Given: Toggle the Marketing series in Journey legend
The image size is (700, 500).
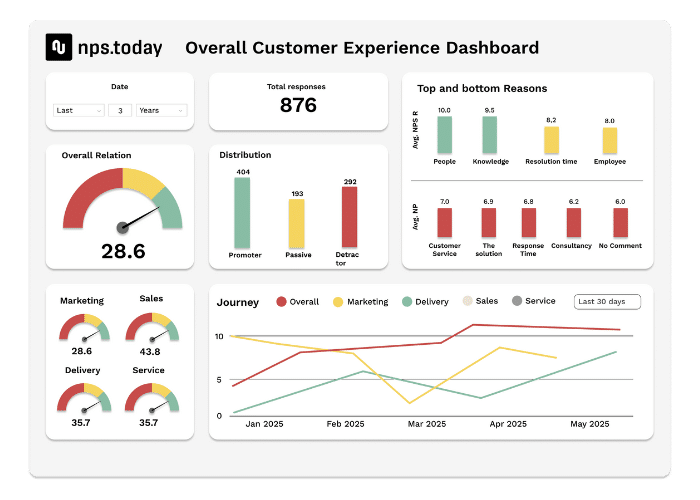Looking at the screenshot, I should (x=360, y=302).
